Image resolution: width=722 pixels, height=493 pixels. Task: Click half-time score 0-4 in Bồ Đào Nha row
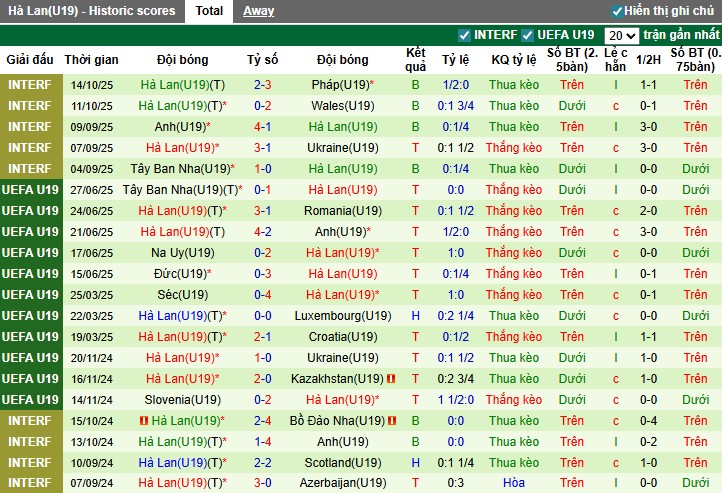click(648, 421)
